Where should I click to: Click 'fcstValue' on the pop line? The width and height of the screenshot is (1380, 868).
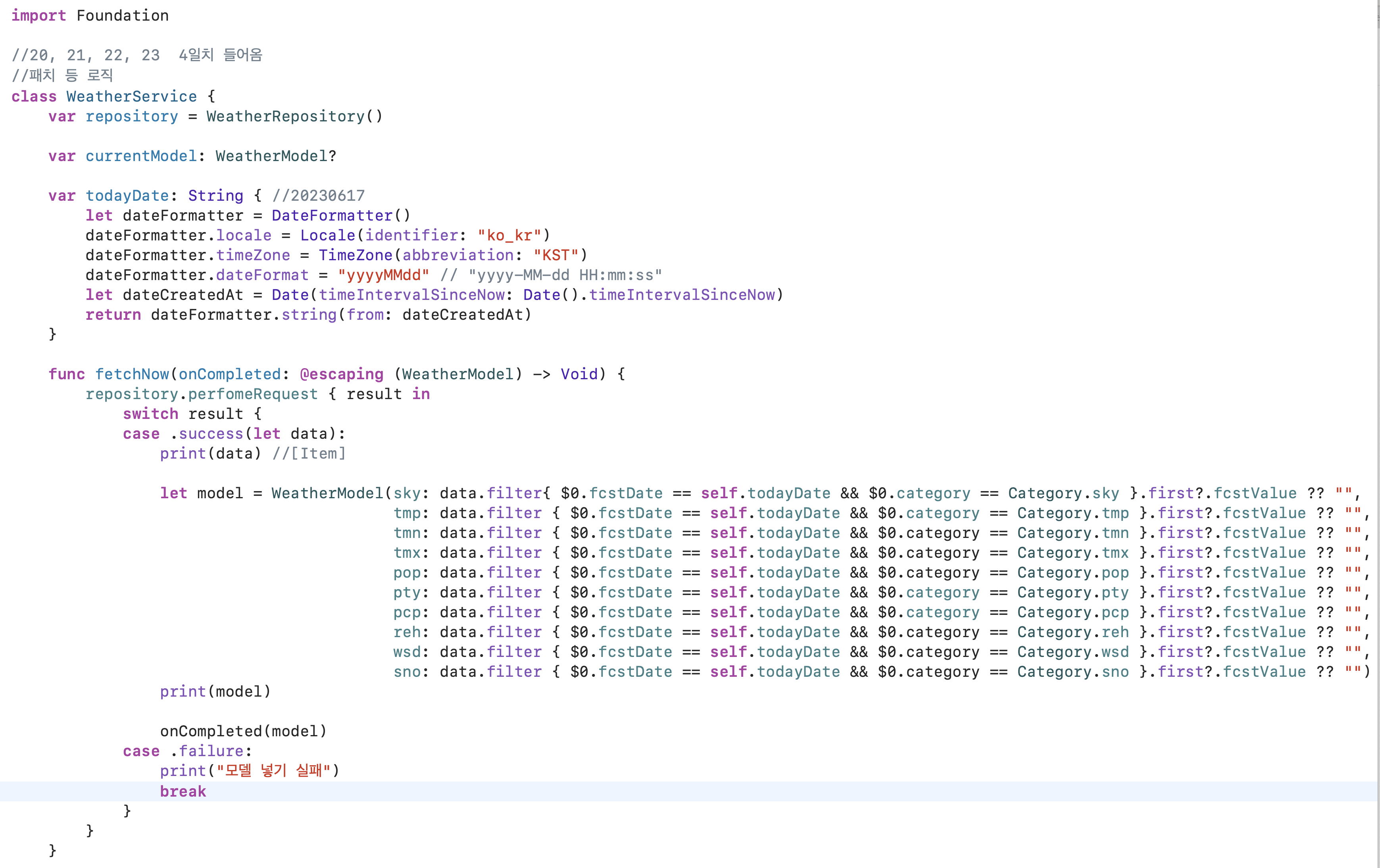click(x=1264, y=572)
